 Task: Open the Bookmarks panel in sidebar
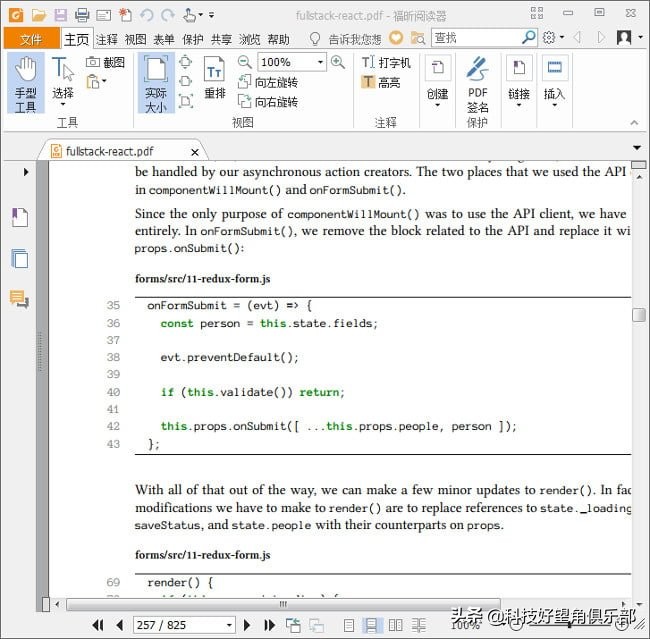tap(20, 217)
